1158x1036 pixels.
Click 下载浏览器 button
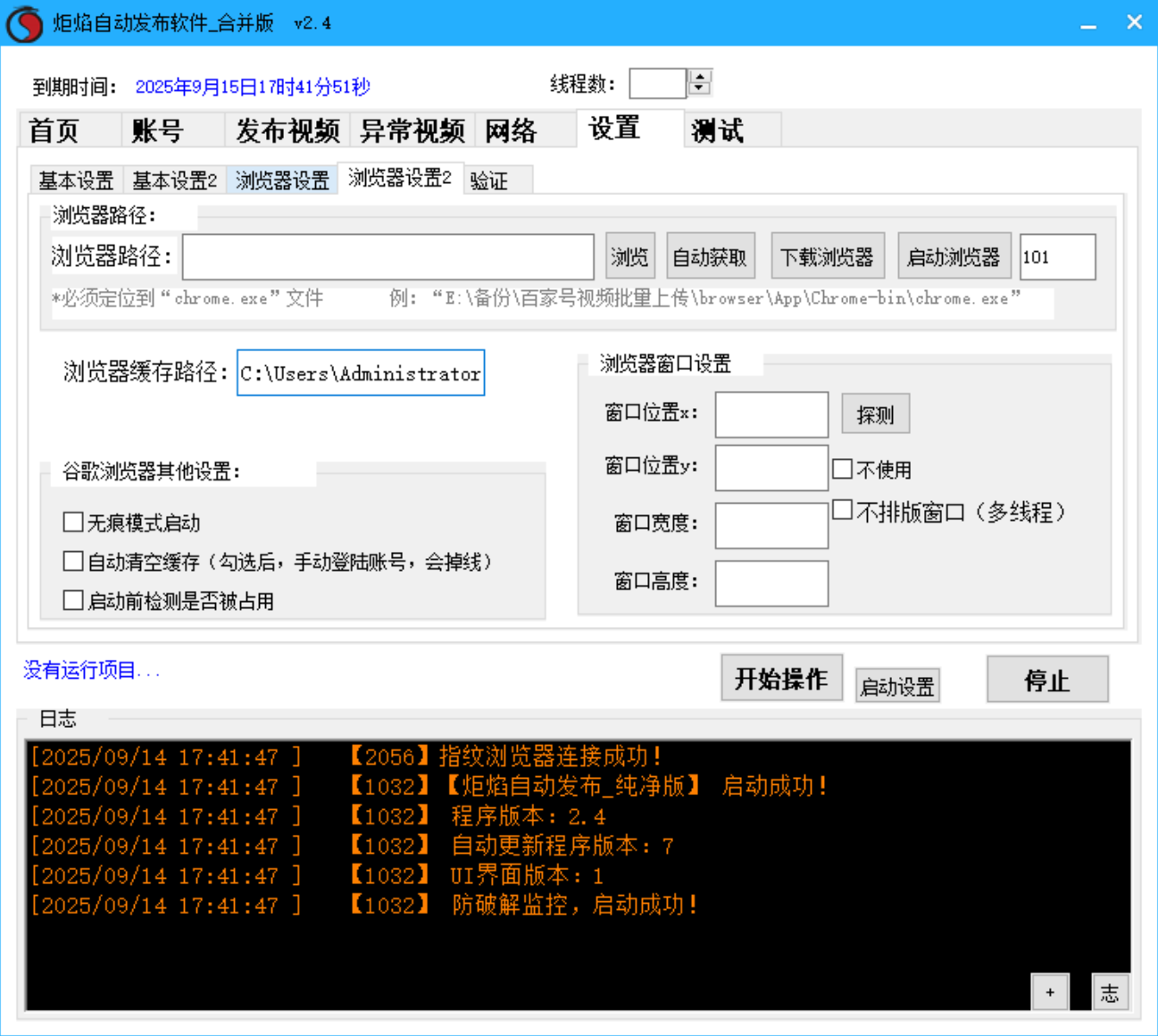[x=827, y=257]
